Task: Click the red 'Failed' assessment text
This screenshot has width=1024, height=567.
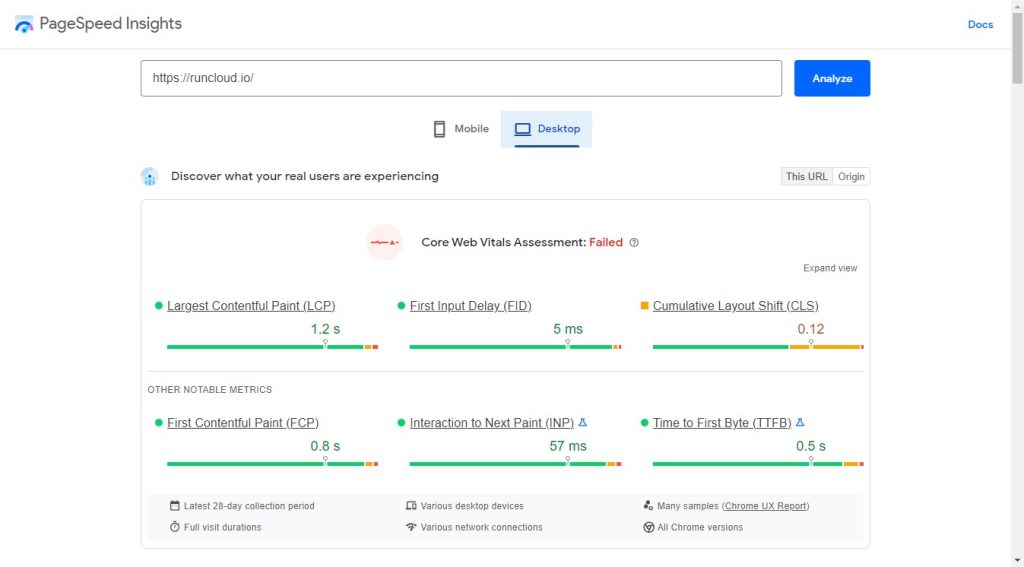Action: click(x=606, y=242)
